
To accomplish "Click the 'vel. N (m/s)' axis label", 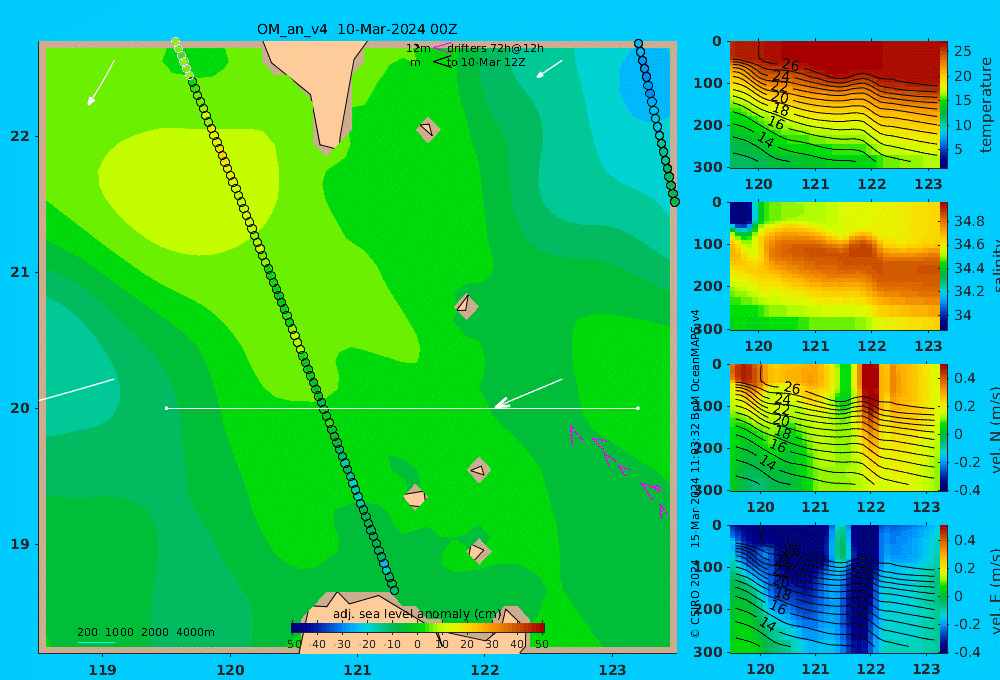I will point(994,430).
